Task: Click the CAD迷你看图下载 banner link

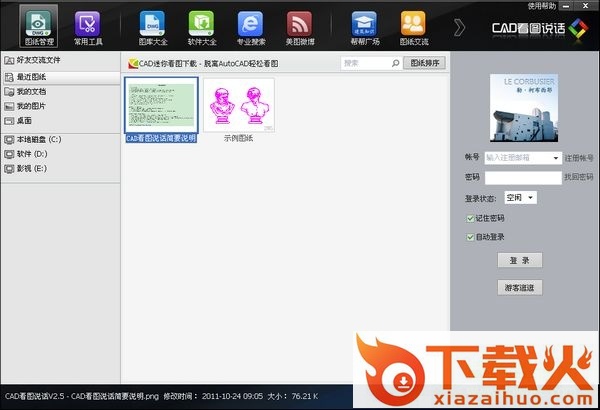Action: pyautogui.click(x=208, y=64)
